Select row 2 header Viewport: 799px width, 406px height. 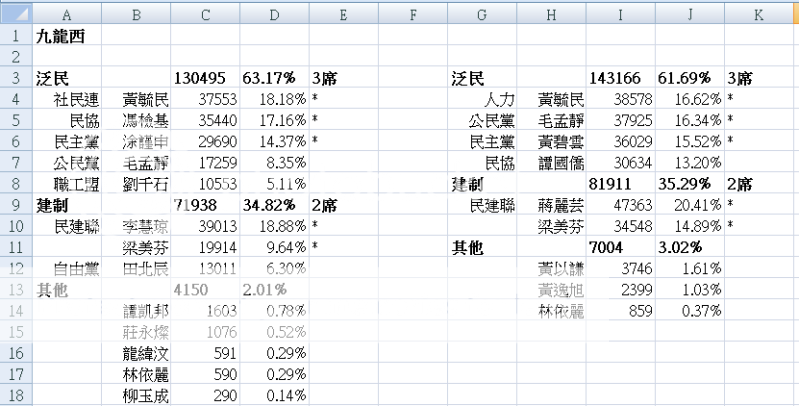coord(16,56)
